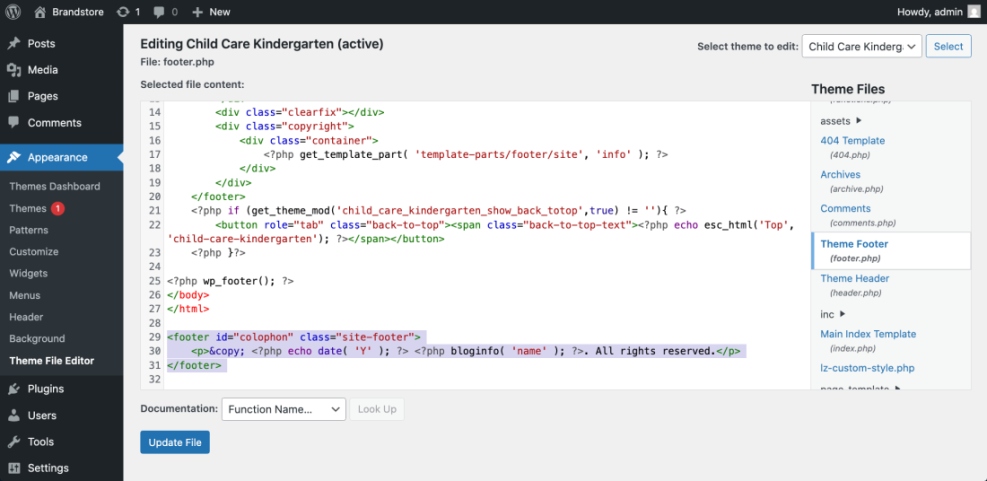Click the Themes update badge showing 1
Screen dimensions: 987x481
(x=58, y=208)
